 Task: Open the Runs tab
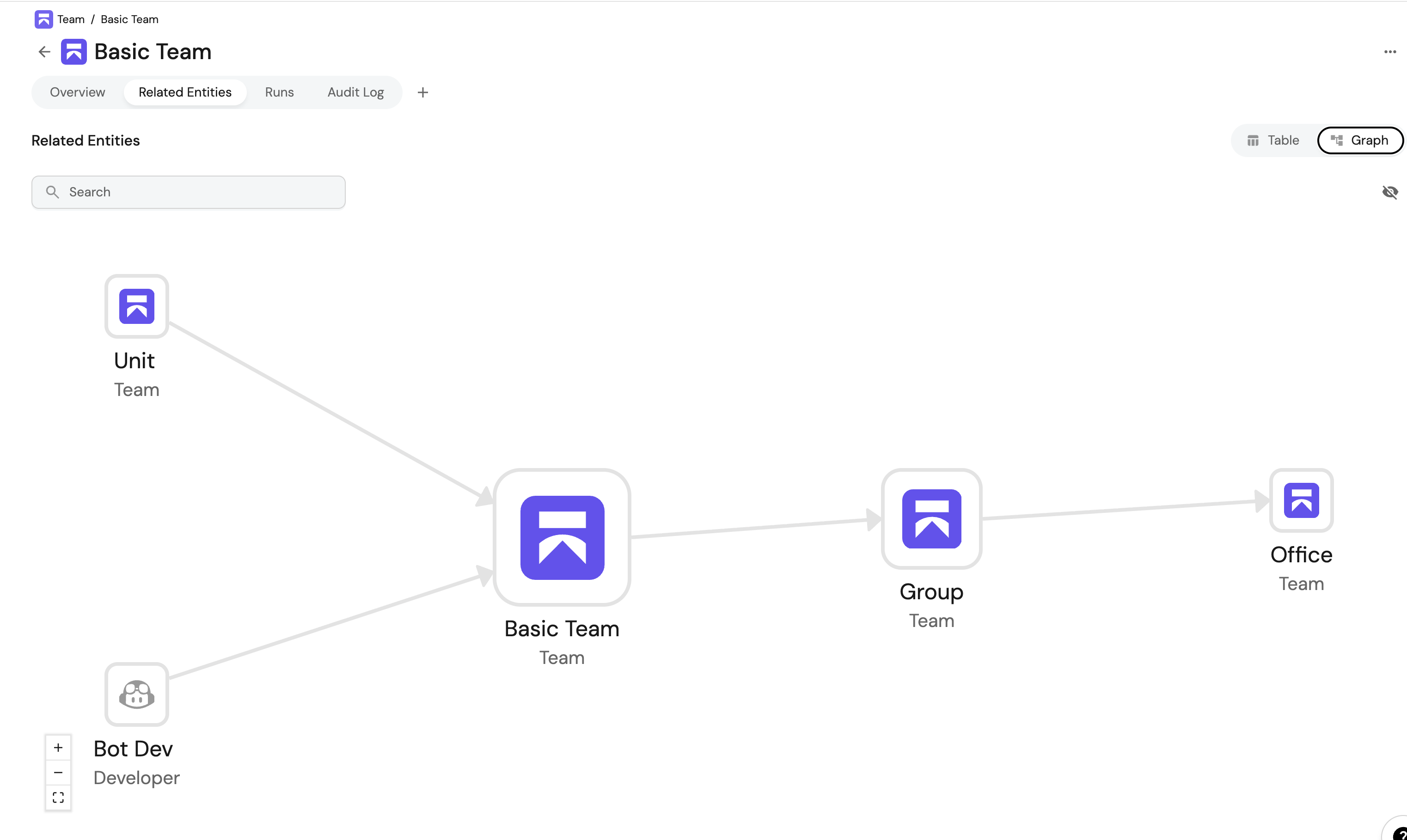coord(279,92)
